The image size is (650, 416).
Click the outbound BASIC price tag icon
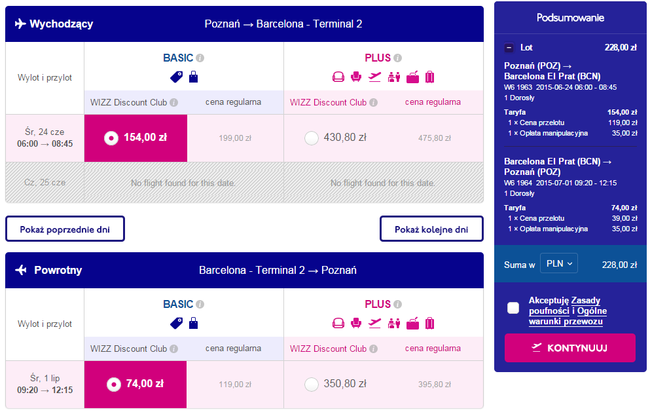176,76
